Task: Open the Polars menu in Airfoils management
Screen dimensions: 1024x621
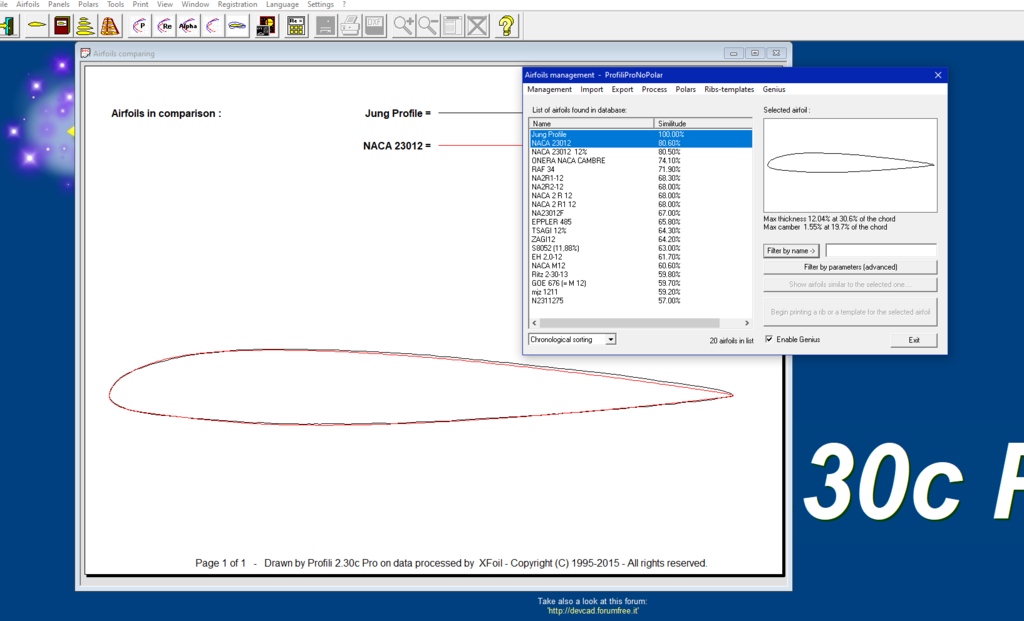Action: click(685, 90)
